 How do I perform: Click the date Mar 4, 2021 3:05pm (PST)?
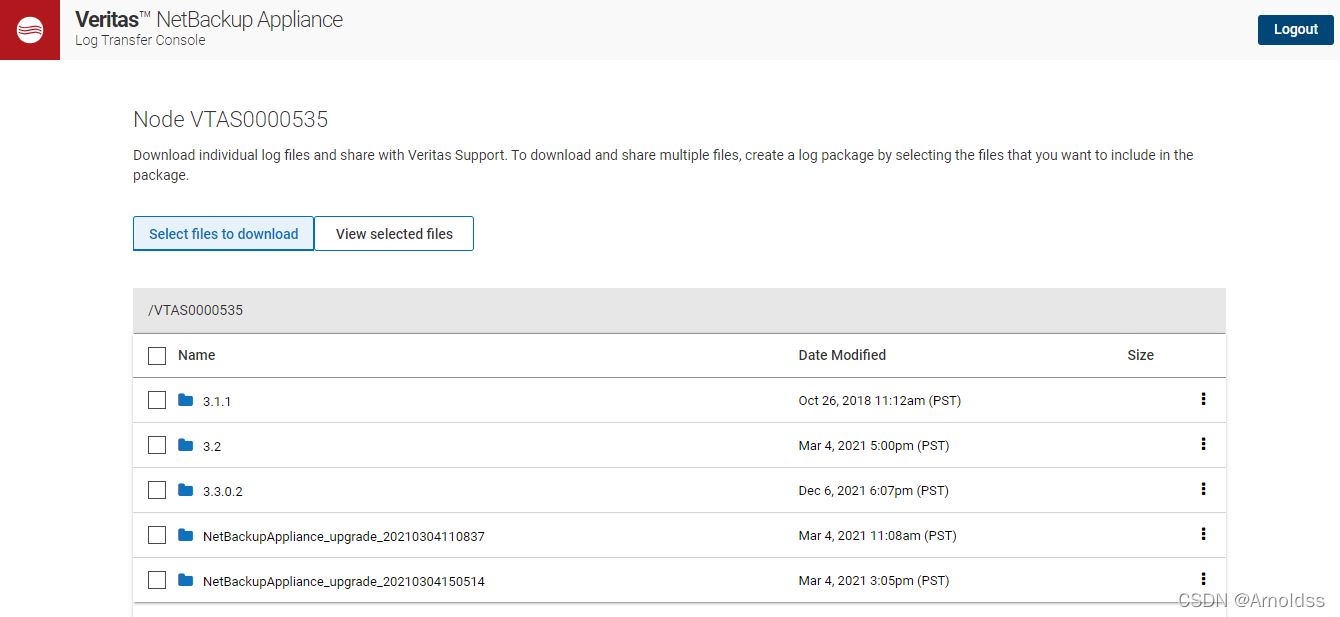click(874, 581)
